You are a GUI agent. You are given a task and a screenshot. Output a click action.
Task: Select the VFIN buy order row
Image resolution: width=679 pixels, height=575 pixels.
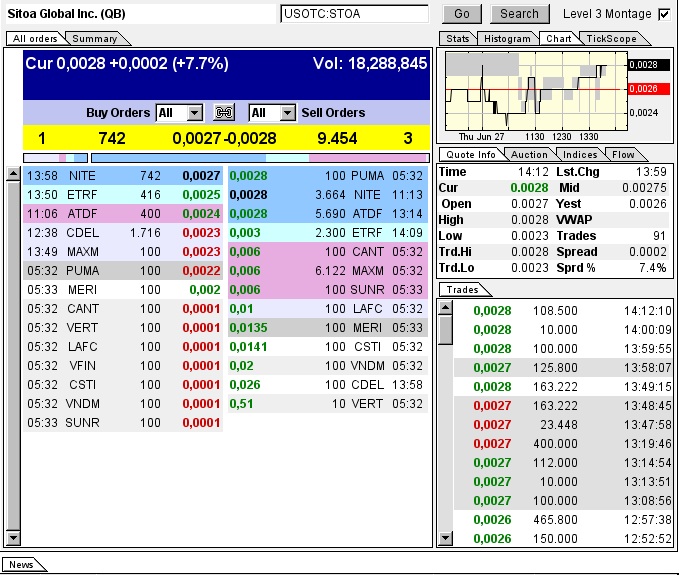pos(123,366)
